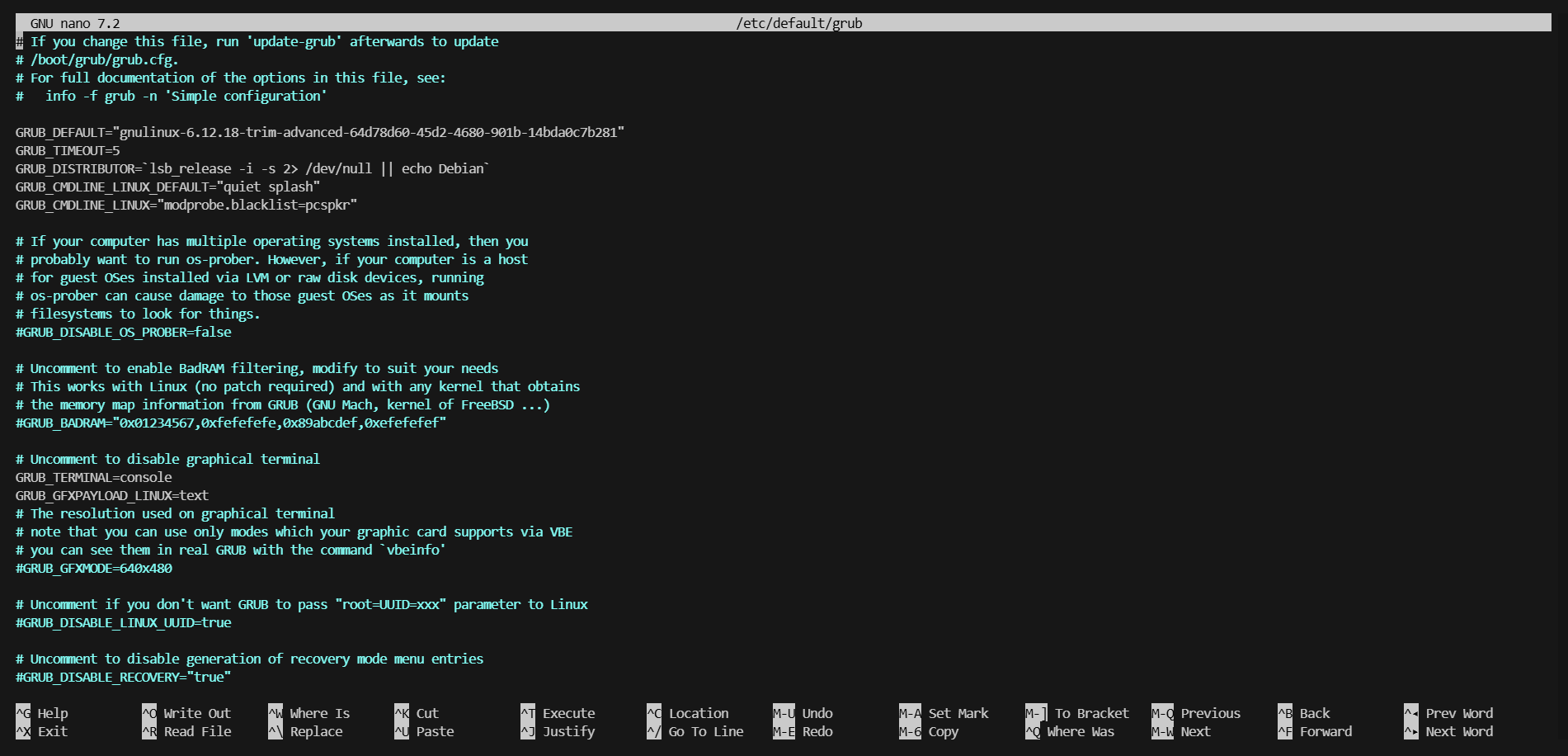Click the M-U Undo shortcut

pyautogui.click(x=803, y=713)
